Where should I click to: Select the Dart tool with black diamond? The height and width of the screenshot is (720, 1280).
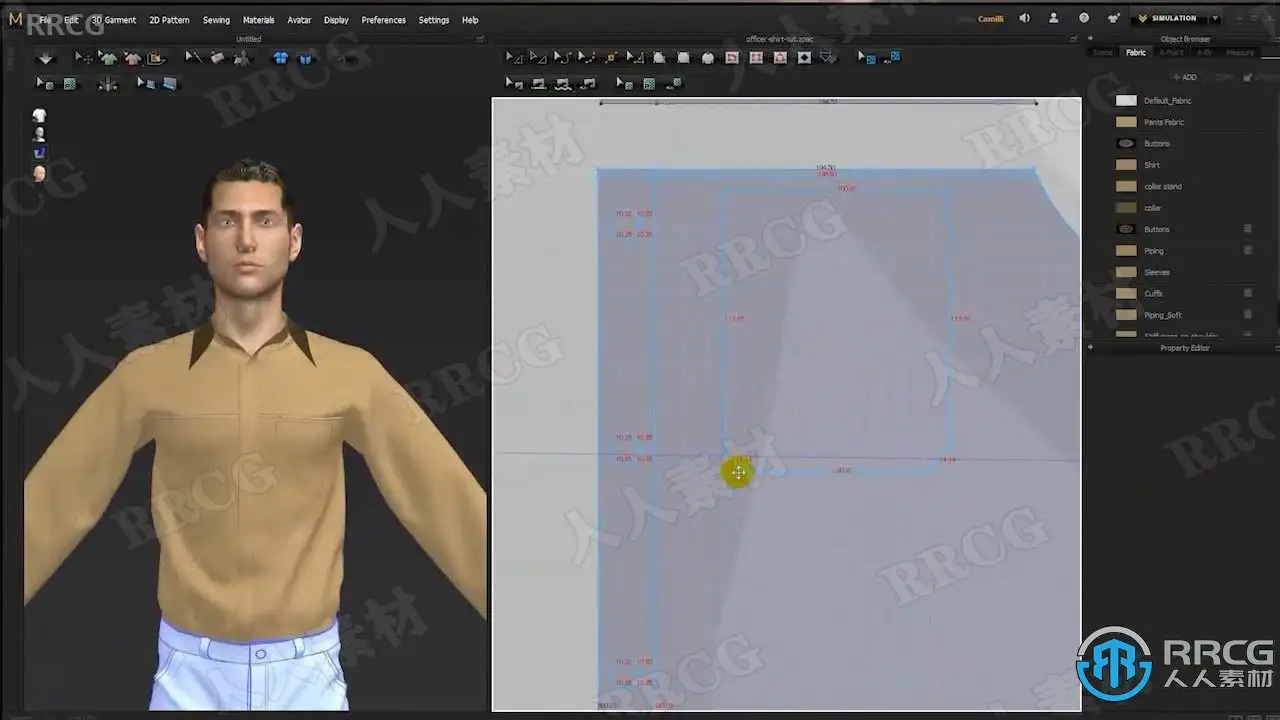tap(804, 58)
